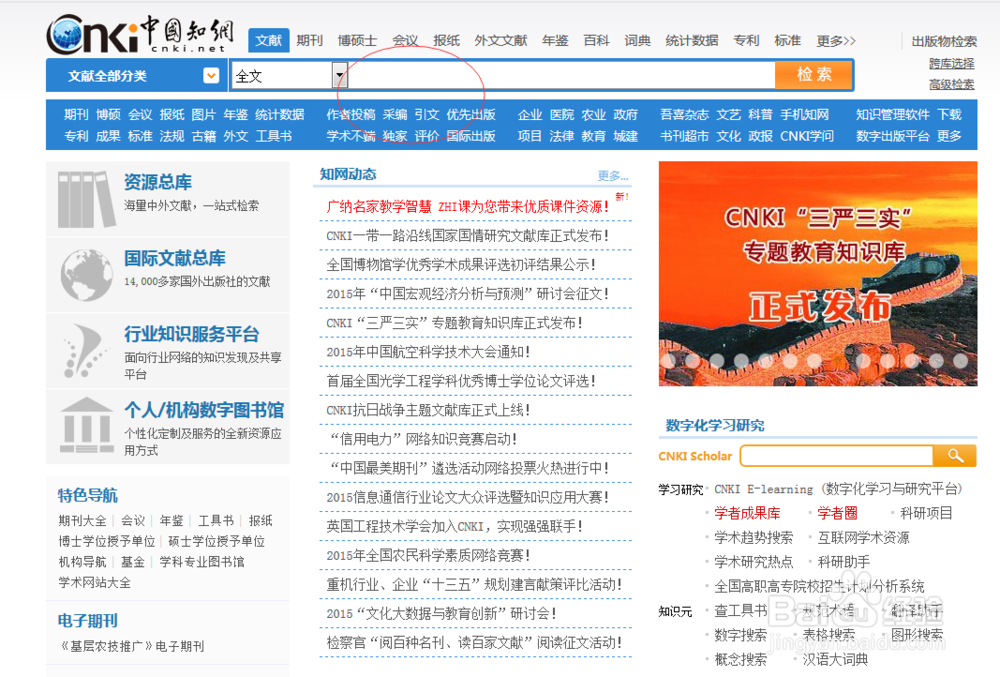The width and height of the screenshot is (1000, 677).
Task: Click 汉语大词典 link
Action: click(x=835, y=659)
